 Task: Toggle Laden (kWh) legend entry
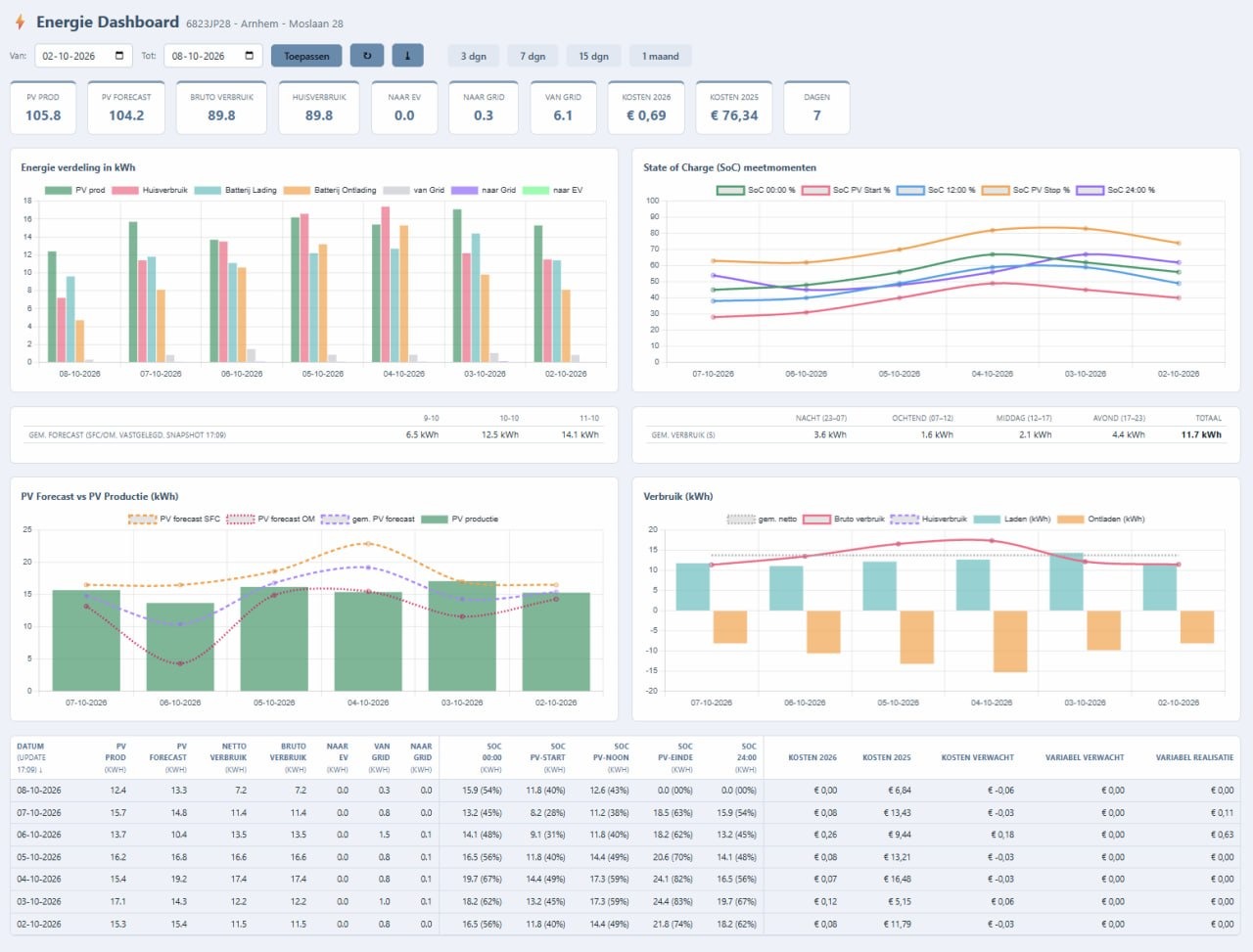(1012, 519)
